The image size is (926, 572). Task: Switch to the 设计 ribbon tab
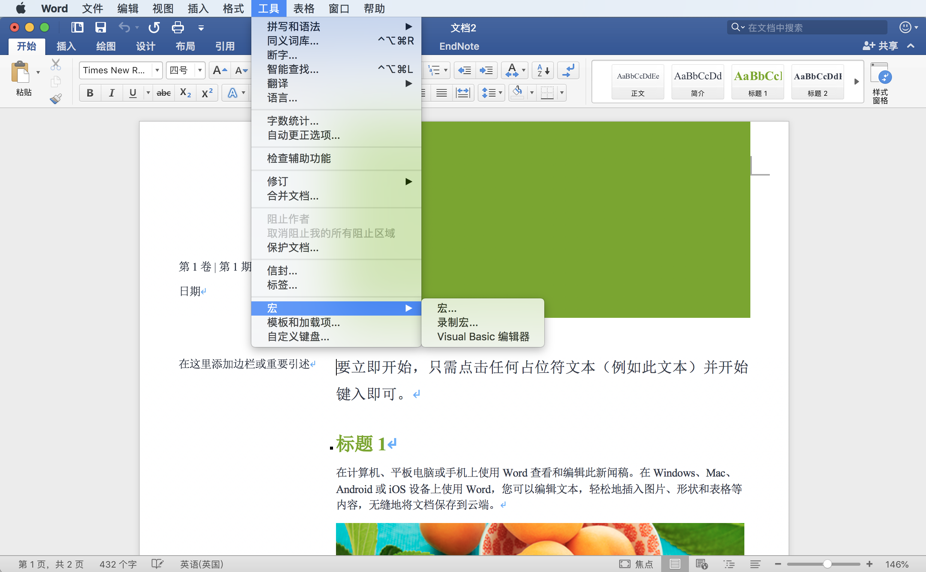tap(145, 46)
